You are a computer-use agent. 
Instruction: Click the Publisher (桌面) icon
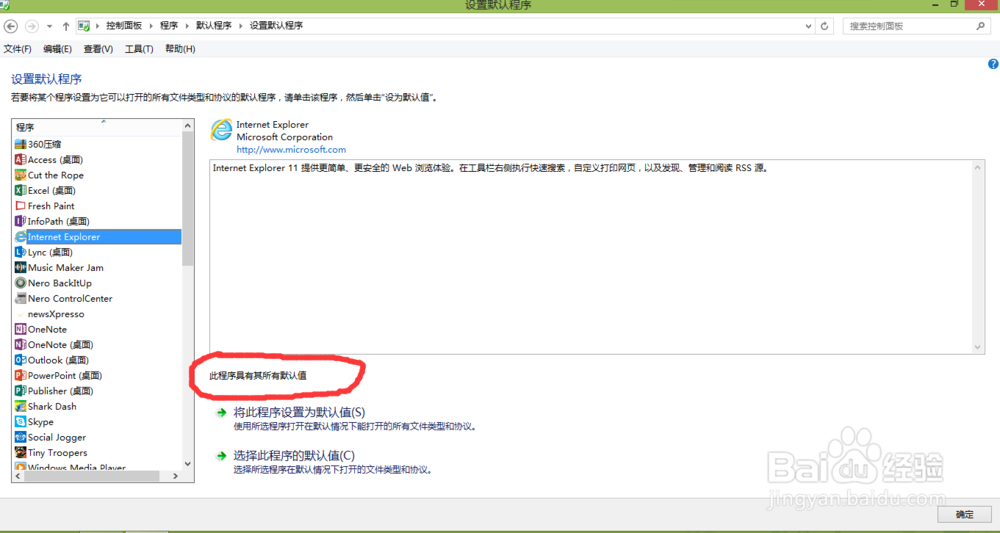(x=20, y=391)
